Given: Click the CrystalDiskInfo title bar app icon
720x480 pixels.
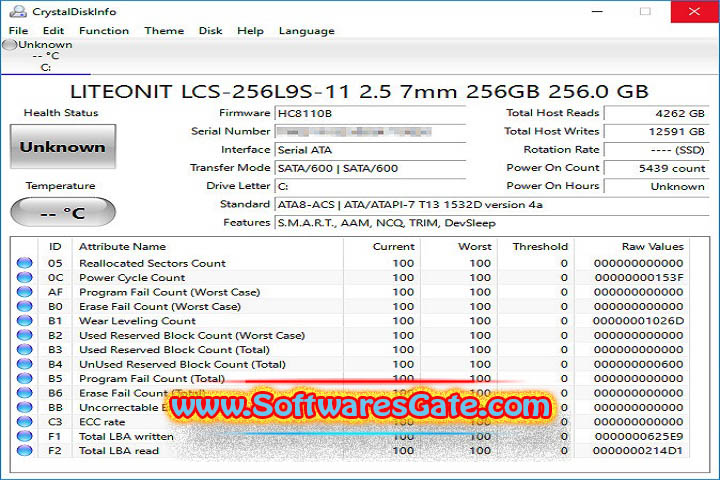Looking at the screenshot, I should pos(18,11).
